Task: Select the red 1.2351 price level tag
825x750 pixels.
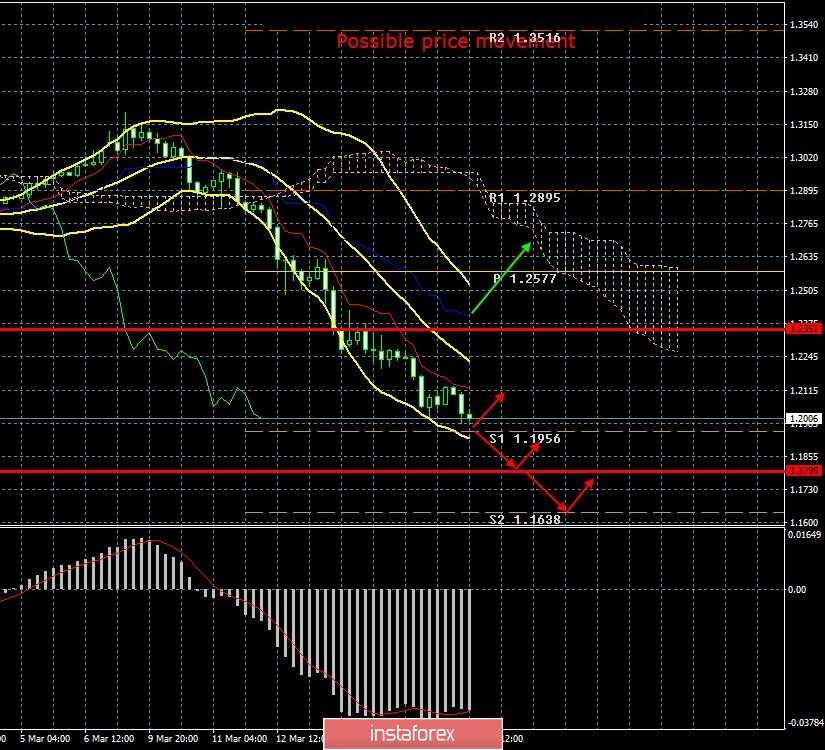Action: (x=803, y=328)
